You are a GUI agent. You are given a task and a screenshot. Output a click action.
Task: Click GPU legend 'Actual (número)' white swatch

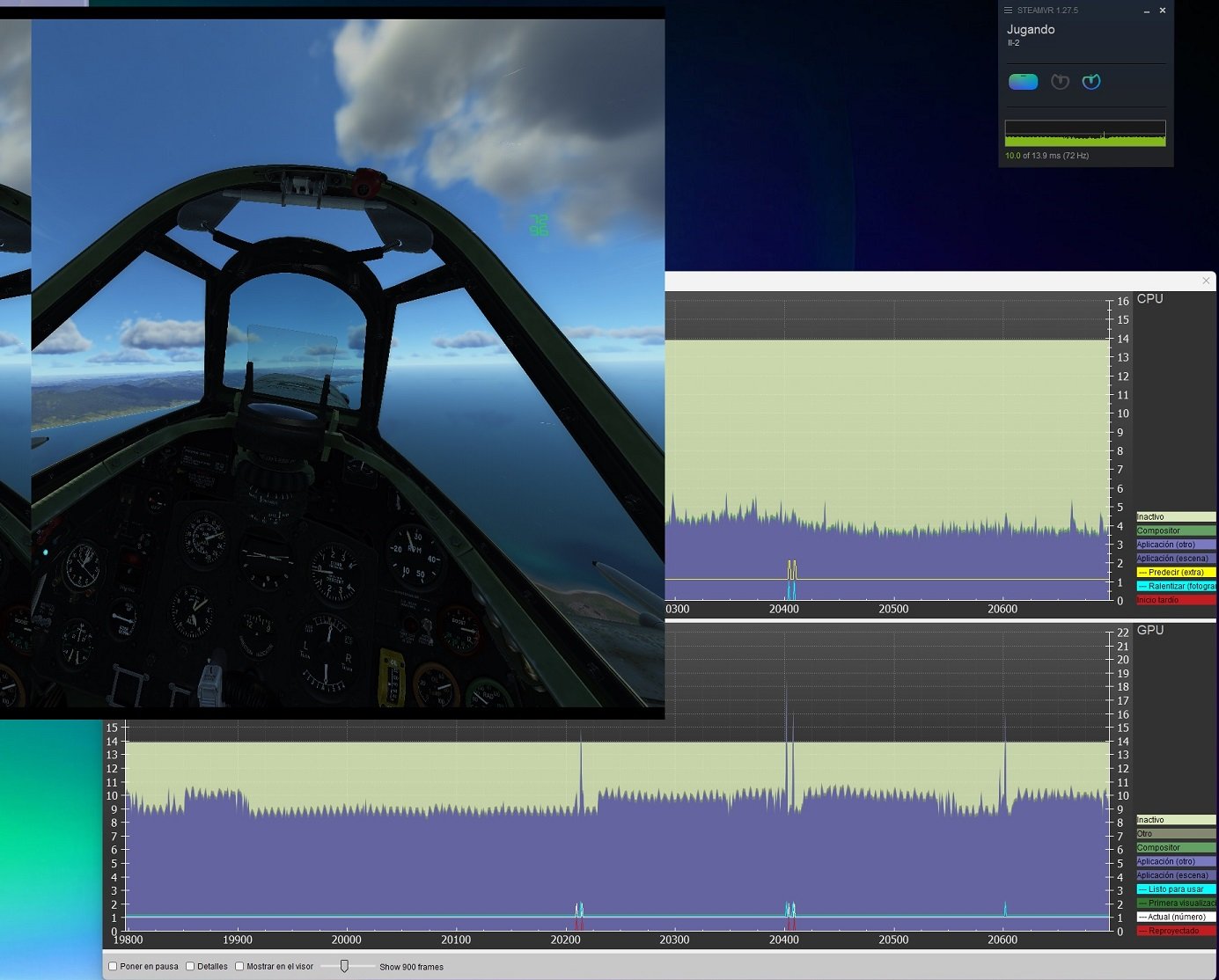click(1176, 917)
